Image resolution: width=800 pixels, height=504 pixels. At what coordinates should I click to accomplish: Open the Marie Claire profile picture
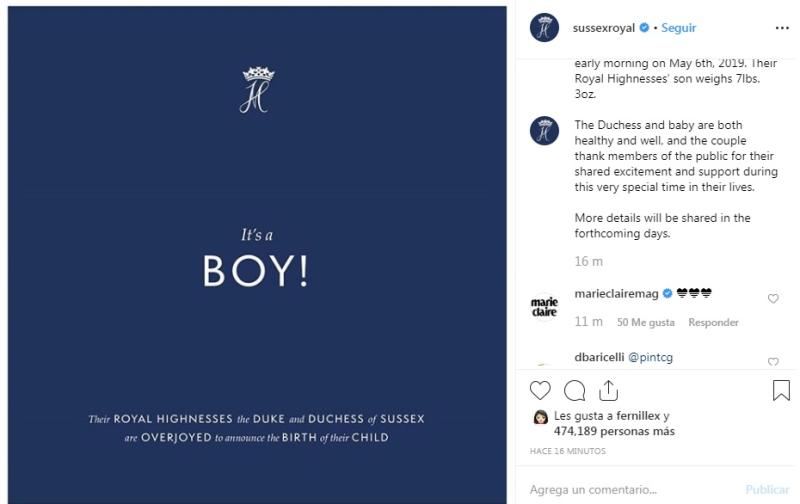click(544, 306)
